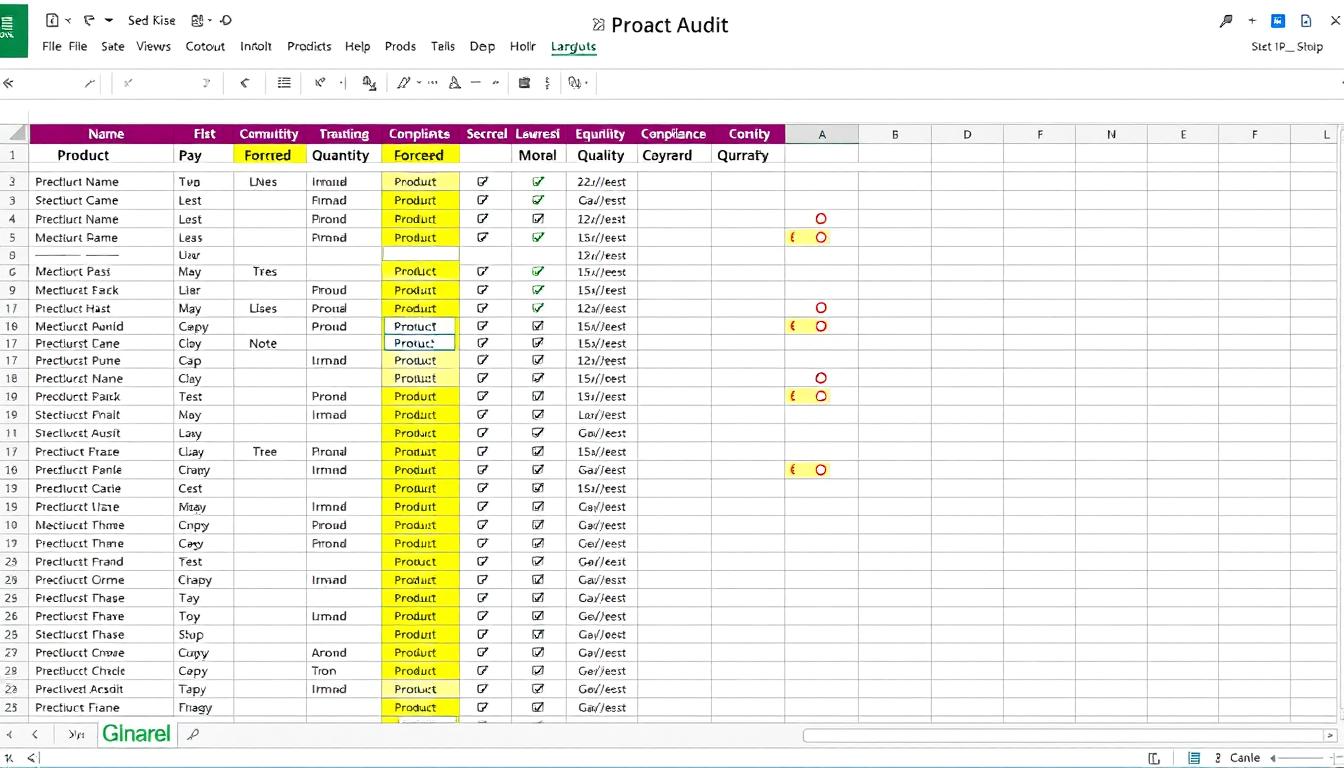The width and height of the screenshot is (1344, 768).
Task: Select column B header
Action: [895, 134]
